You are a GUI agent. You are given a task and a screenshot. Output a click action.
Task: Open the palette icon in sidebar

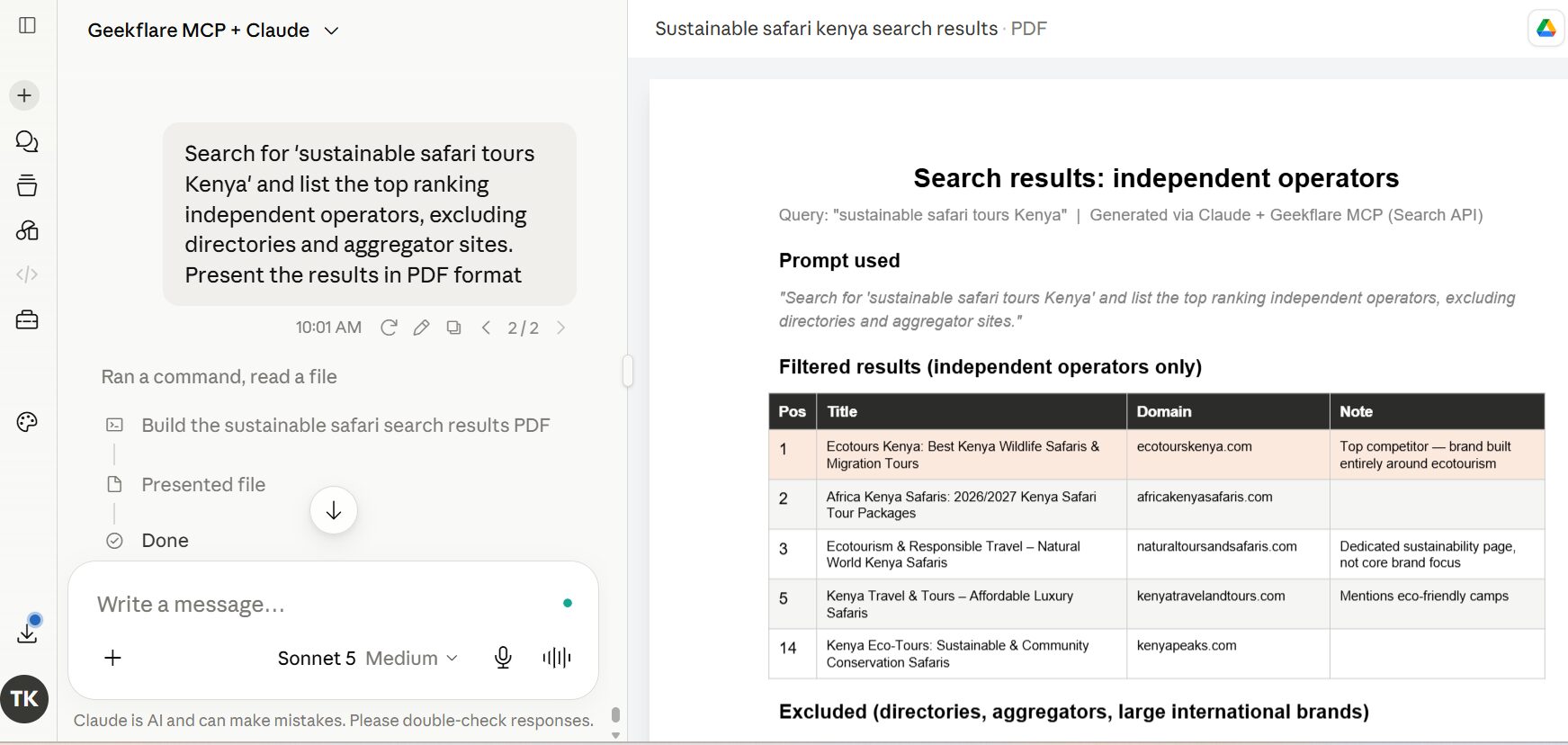point(27,422)
